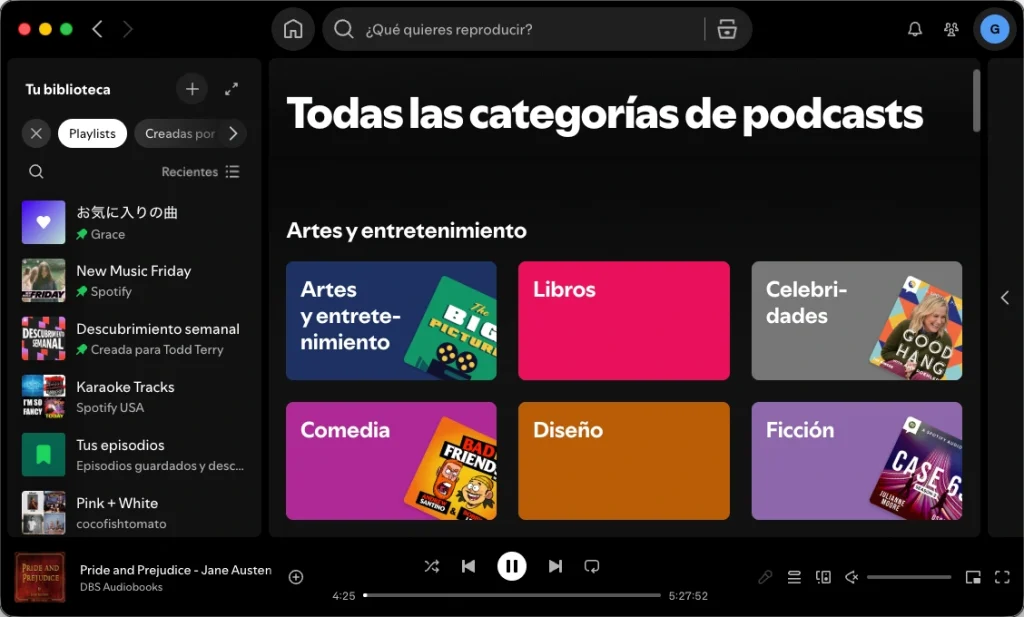Image resolution: width=1024 pixels, height=617 pixels.
Task: Open the New Music Friday playlist
Action: click(x=134, y=280)
